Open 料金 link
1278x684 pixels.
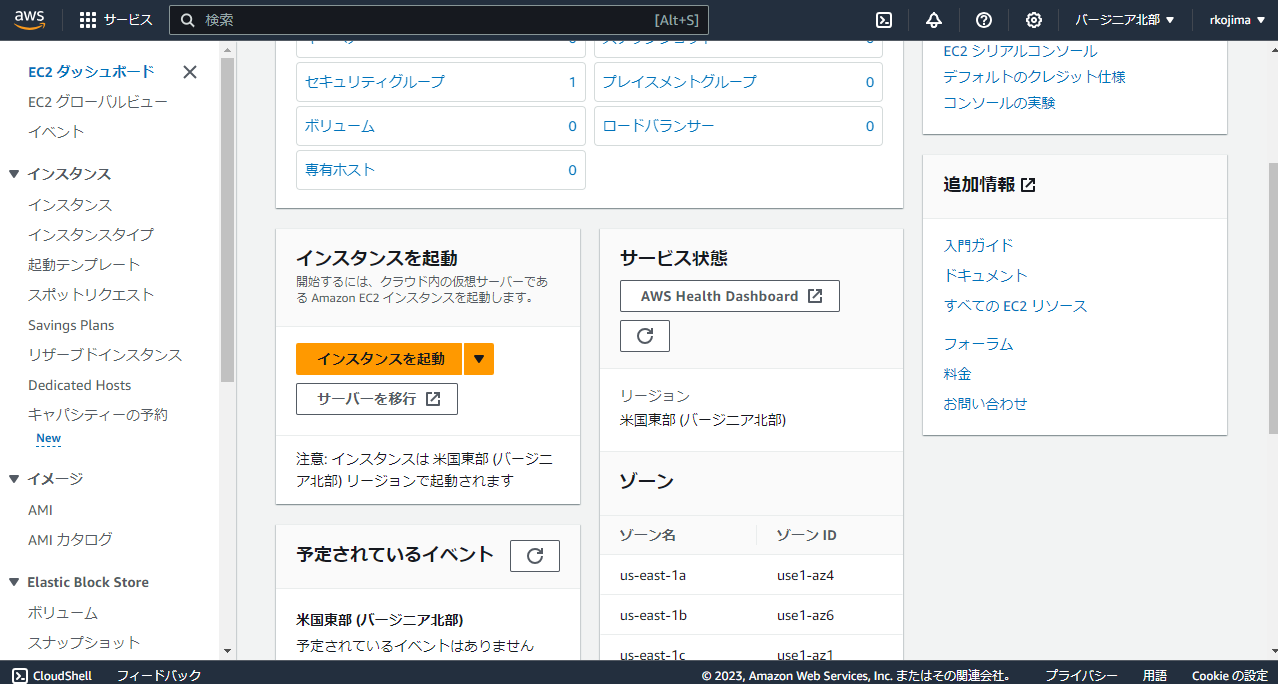[x=957, y=374]
